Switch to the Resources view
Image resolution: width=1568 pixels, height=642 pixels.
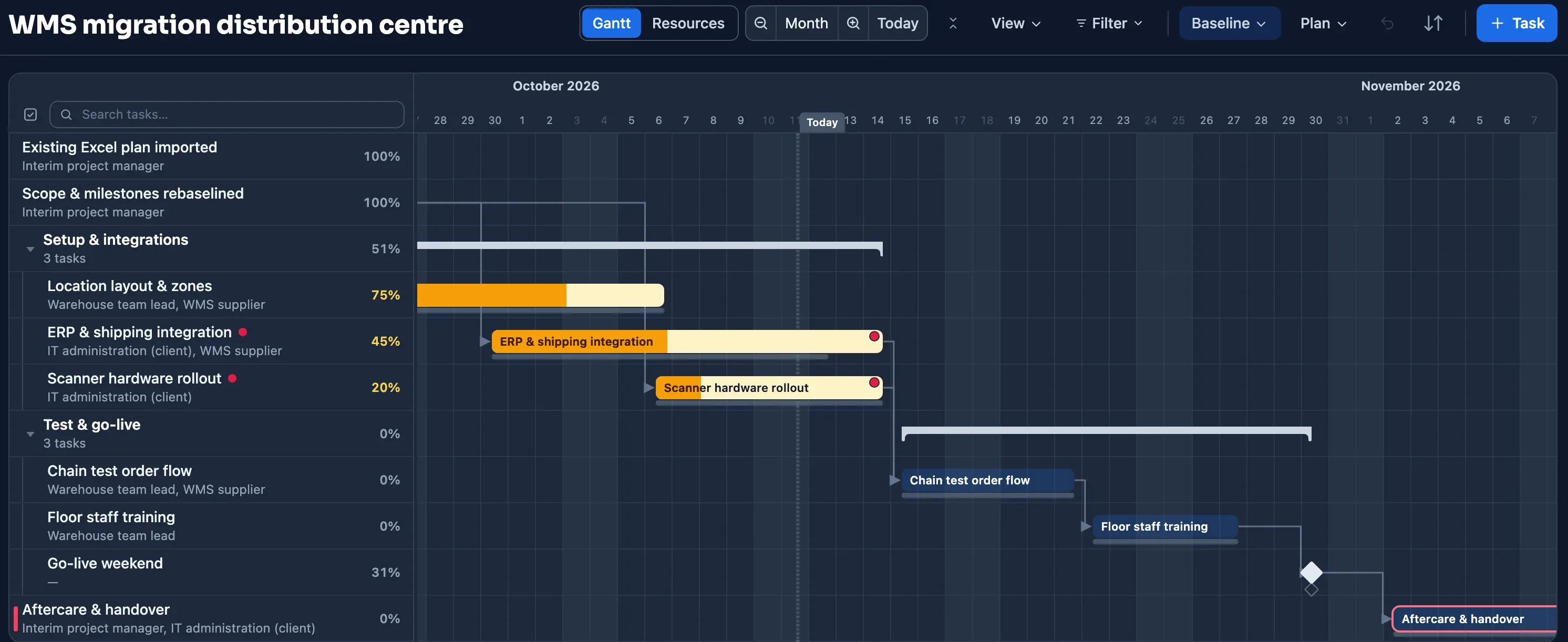point(688,23)
